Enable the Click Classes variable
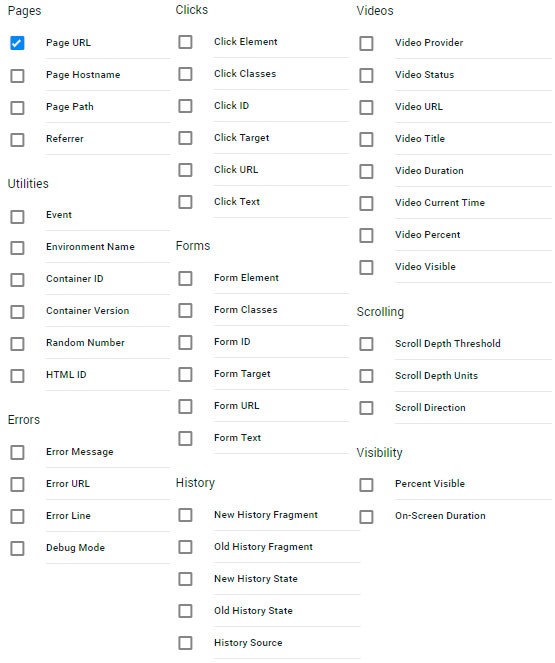The width and height of the screenshot is (555, 663). 185,74
